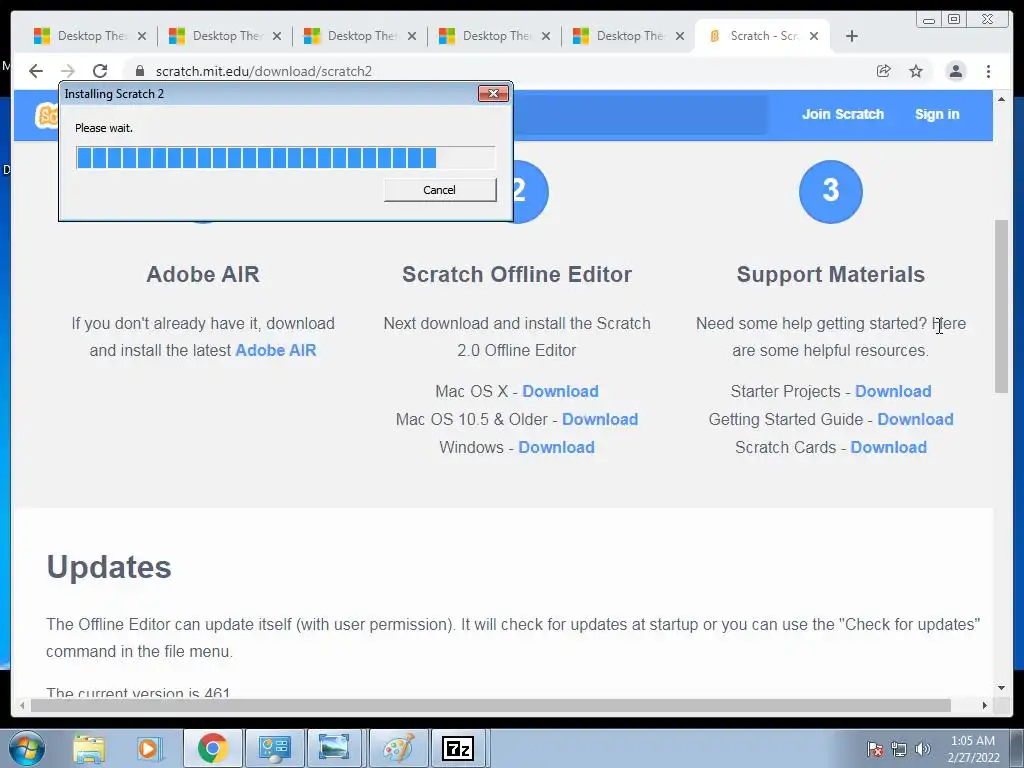Switch to the third Desktop Themes tab
Viewport: 1024px width, 768px height.
(359, 36)
